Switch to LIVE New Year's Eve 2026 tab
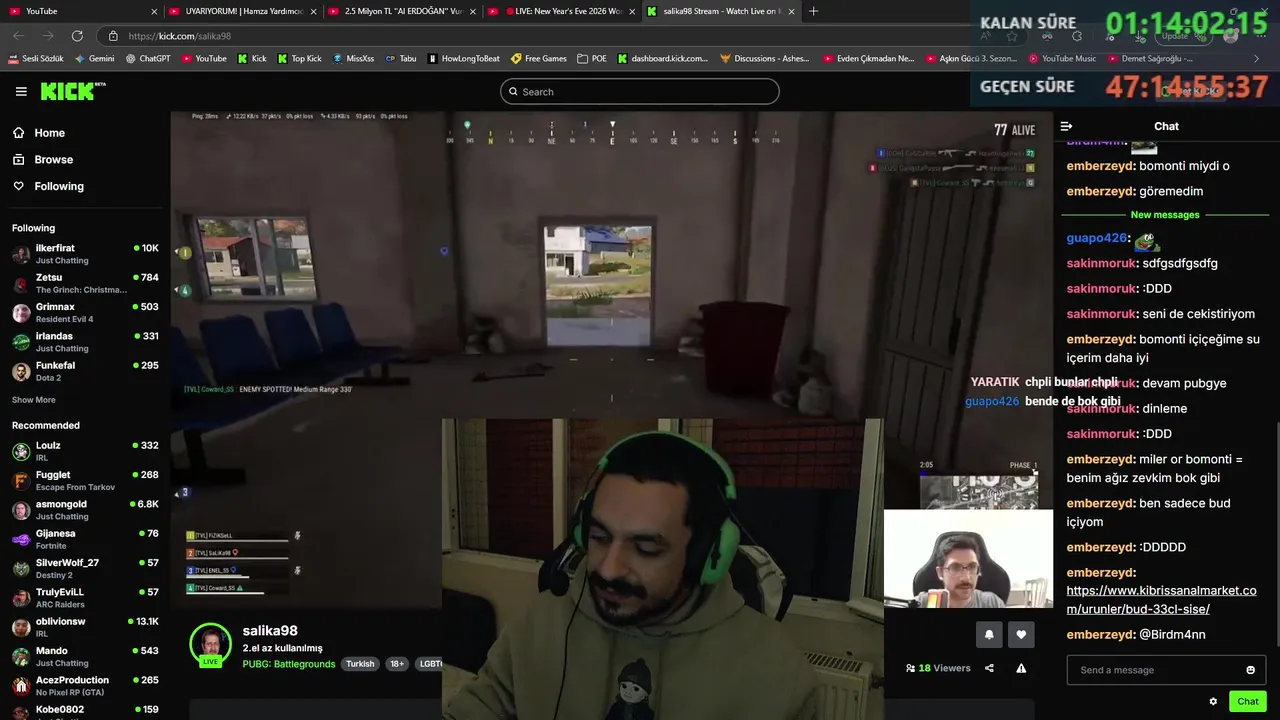This screenshot has width=1280, height=720. 561,11
